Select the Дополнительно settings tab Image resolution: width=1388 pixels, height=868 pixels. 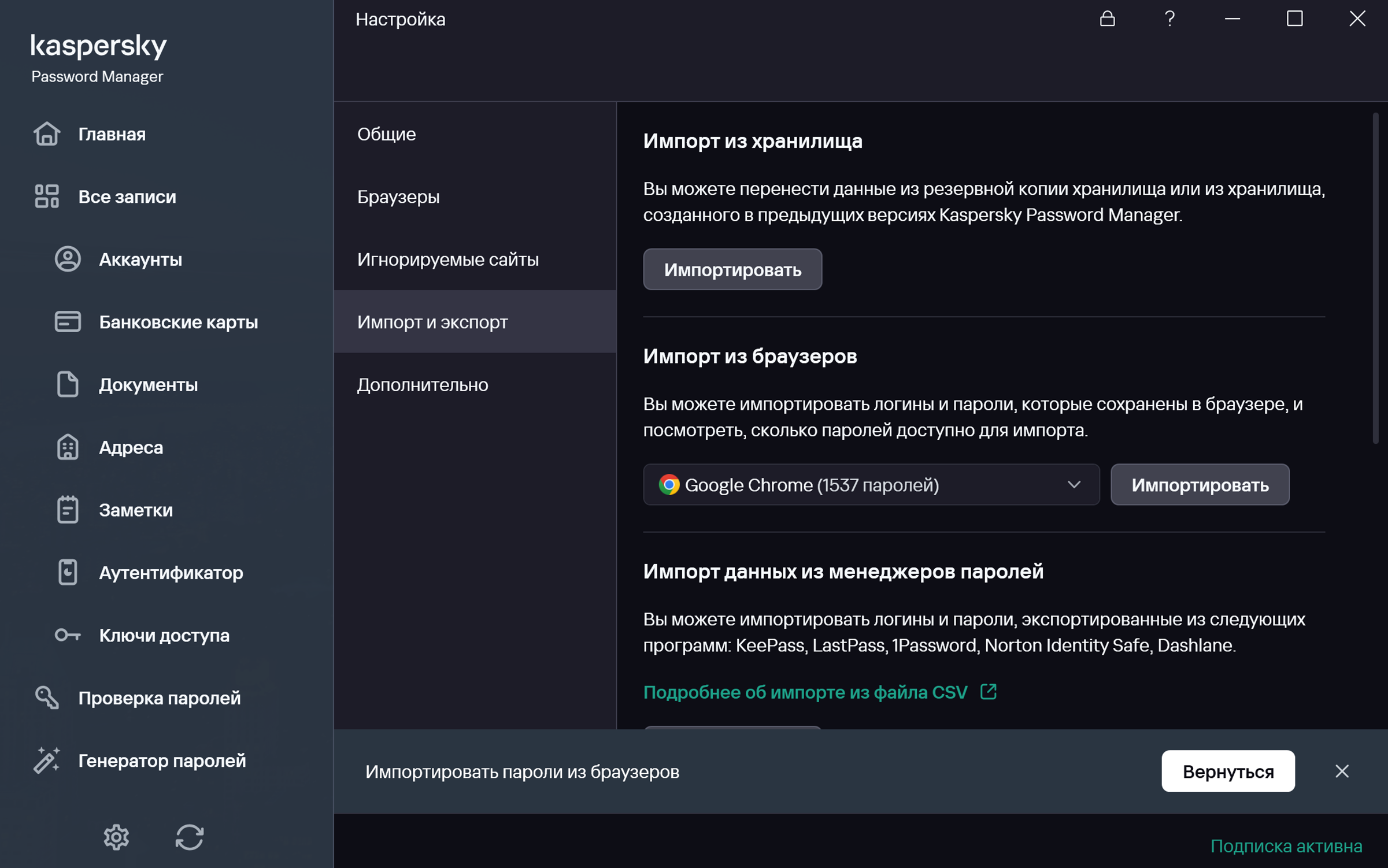coord(422,385)
